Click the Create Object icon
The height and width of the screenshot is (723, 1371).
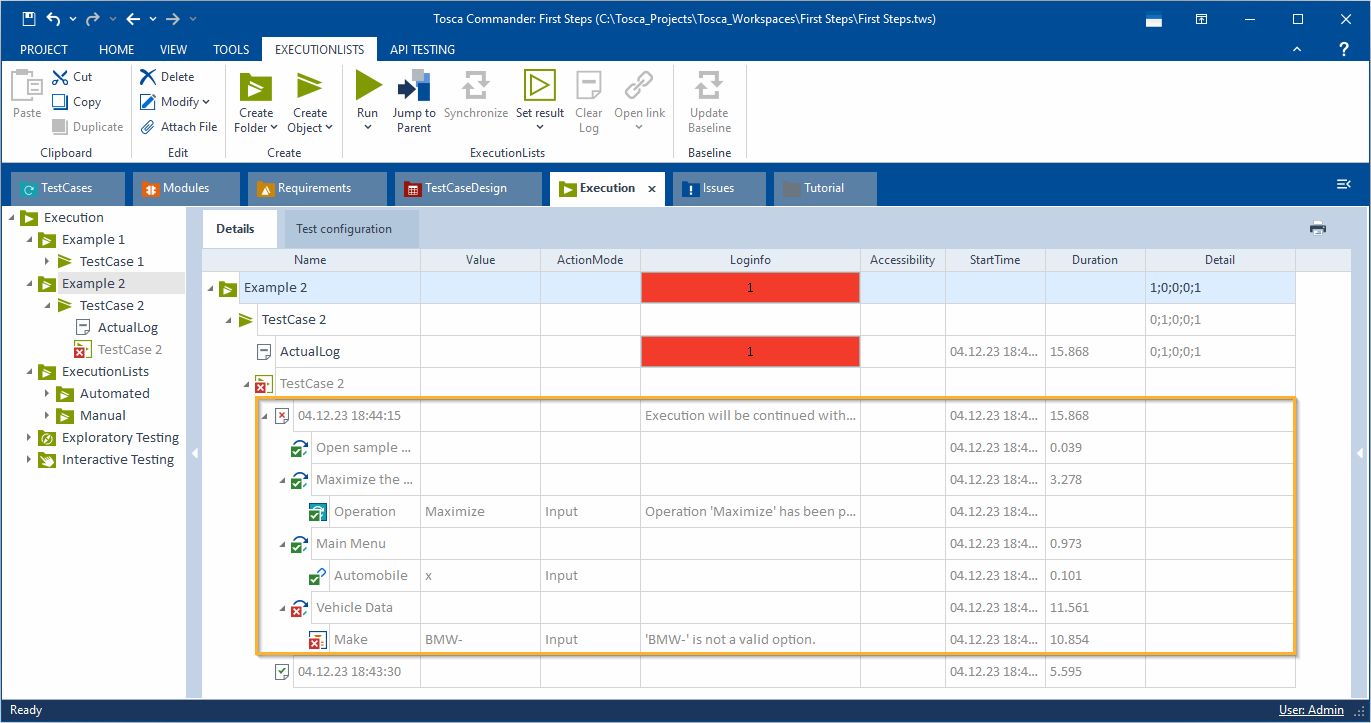click(310, 88)
